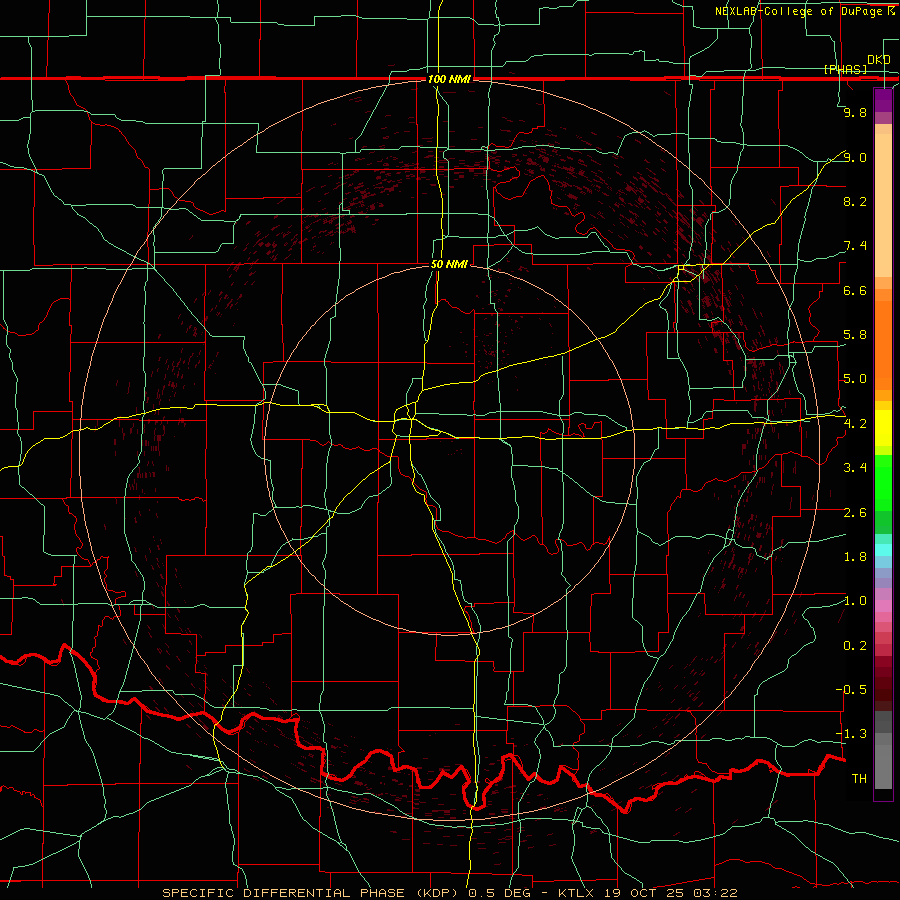The width and height of the screenshot is (900, 900).
Task: Click the 1.8 legend value
Action: pos(855,557)
